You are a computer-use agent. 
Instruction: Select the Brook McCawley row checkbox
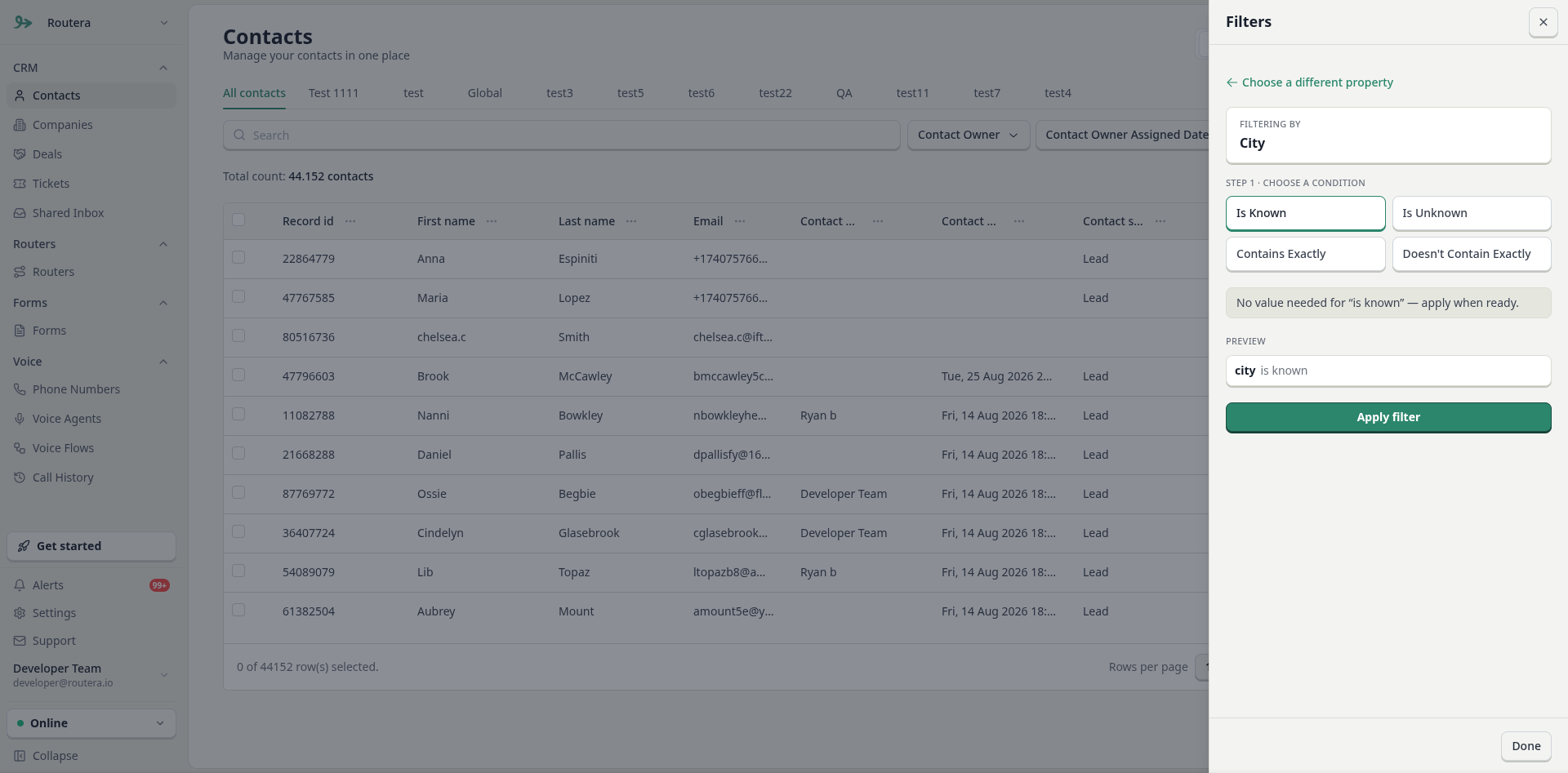(238, 375)
